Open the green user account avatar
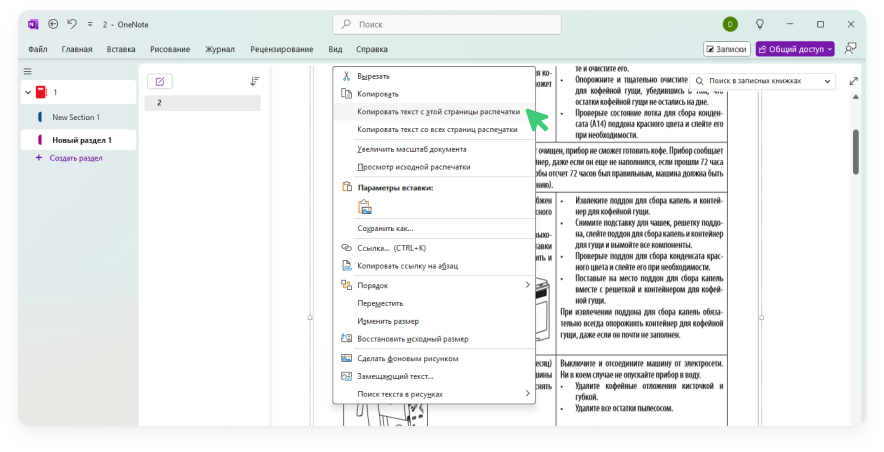This screenshot has width=884, height=452. [x=730, y=24]
